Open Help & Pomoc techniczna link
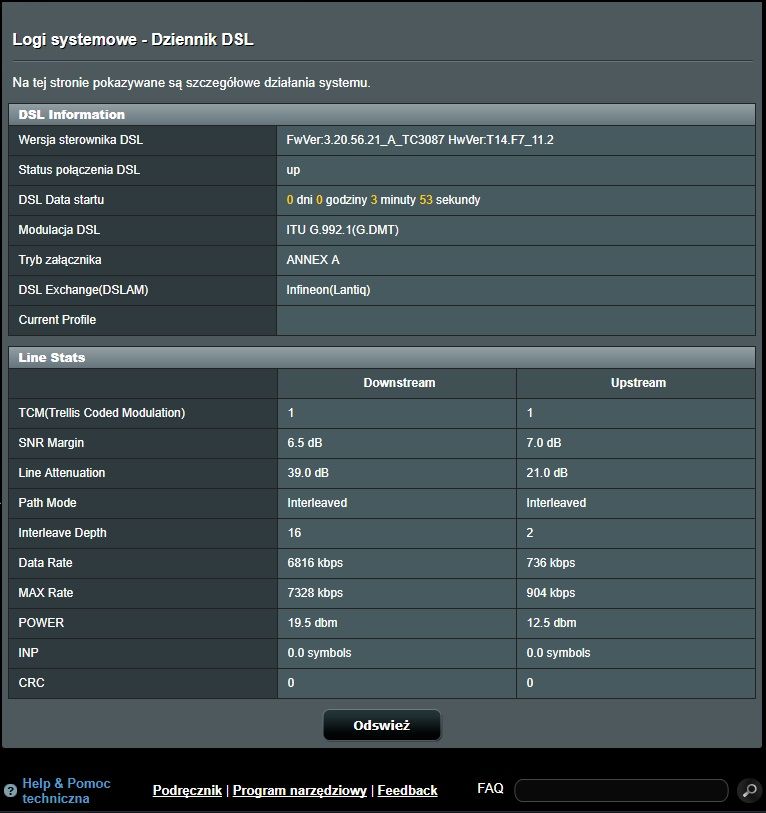 tap(66, 791)
